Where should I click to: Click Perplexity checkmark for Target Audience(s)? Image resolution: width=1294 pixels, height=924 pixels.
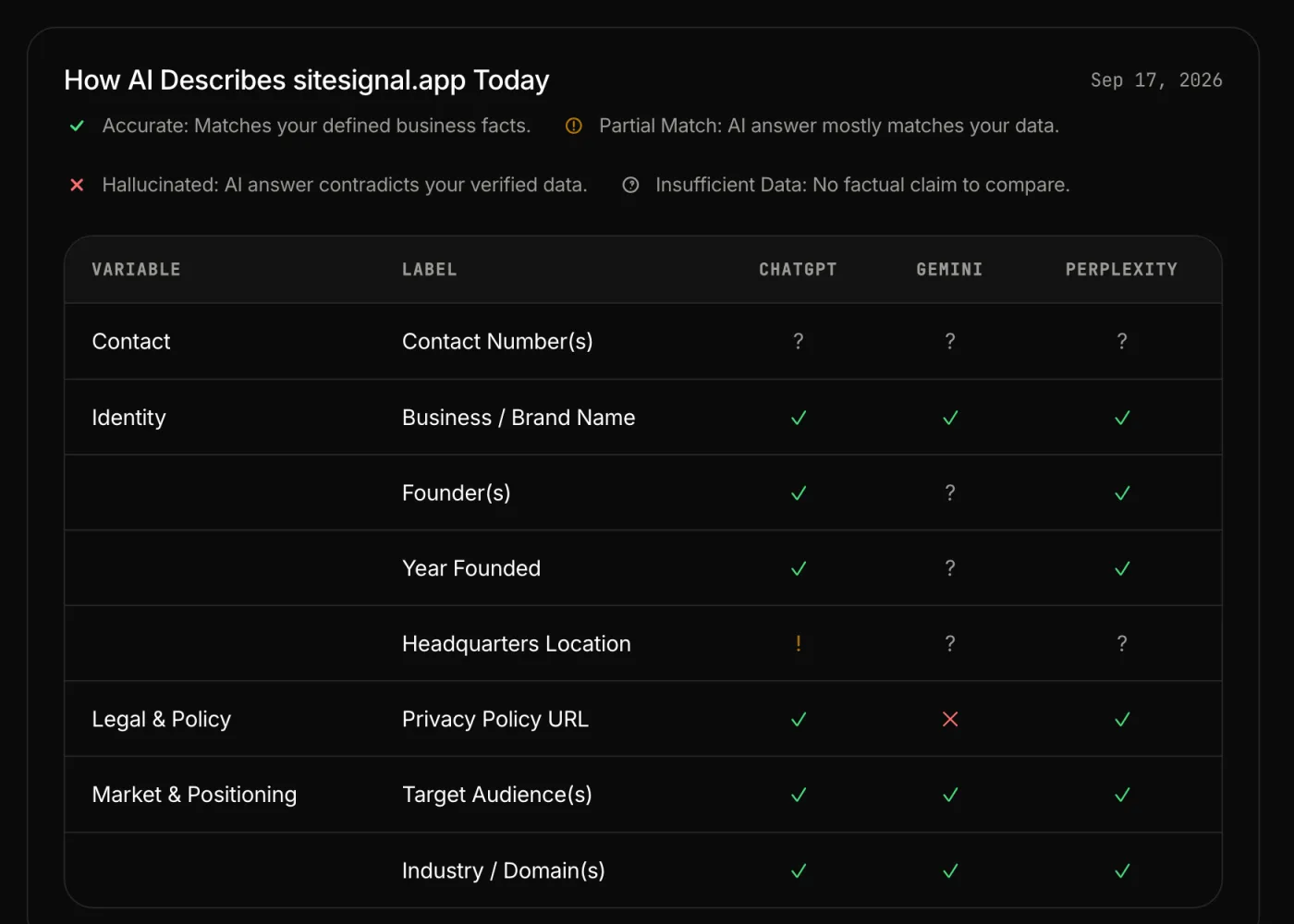coord(1122,795)
